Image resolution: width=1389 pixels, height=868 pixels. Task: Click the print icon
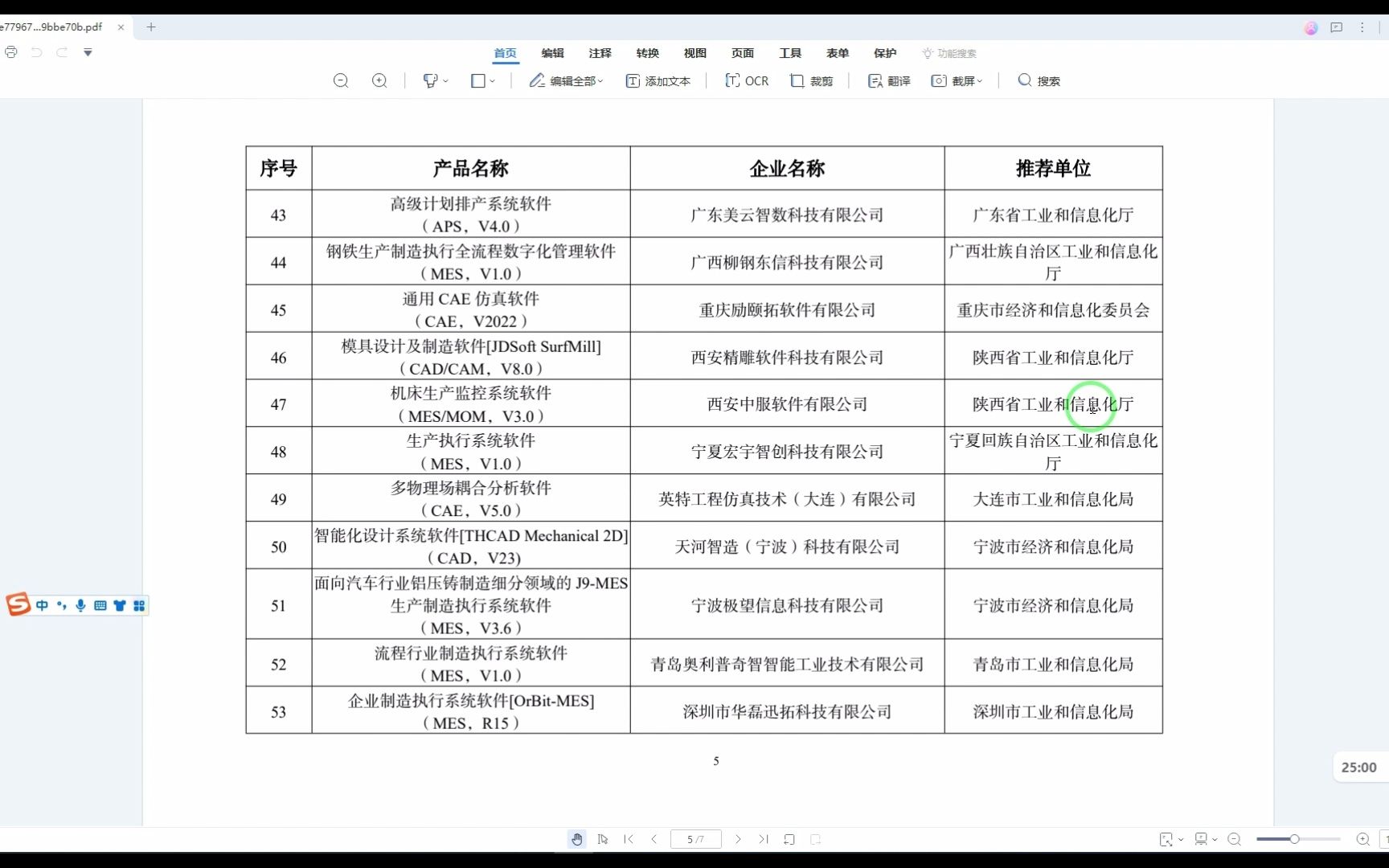tap(10, 52)
